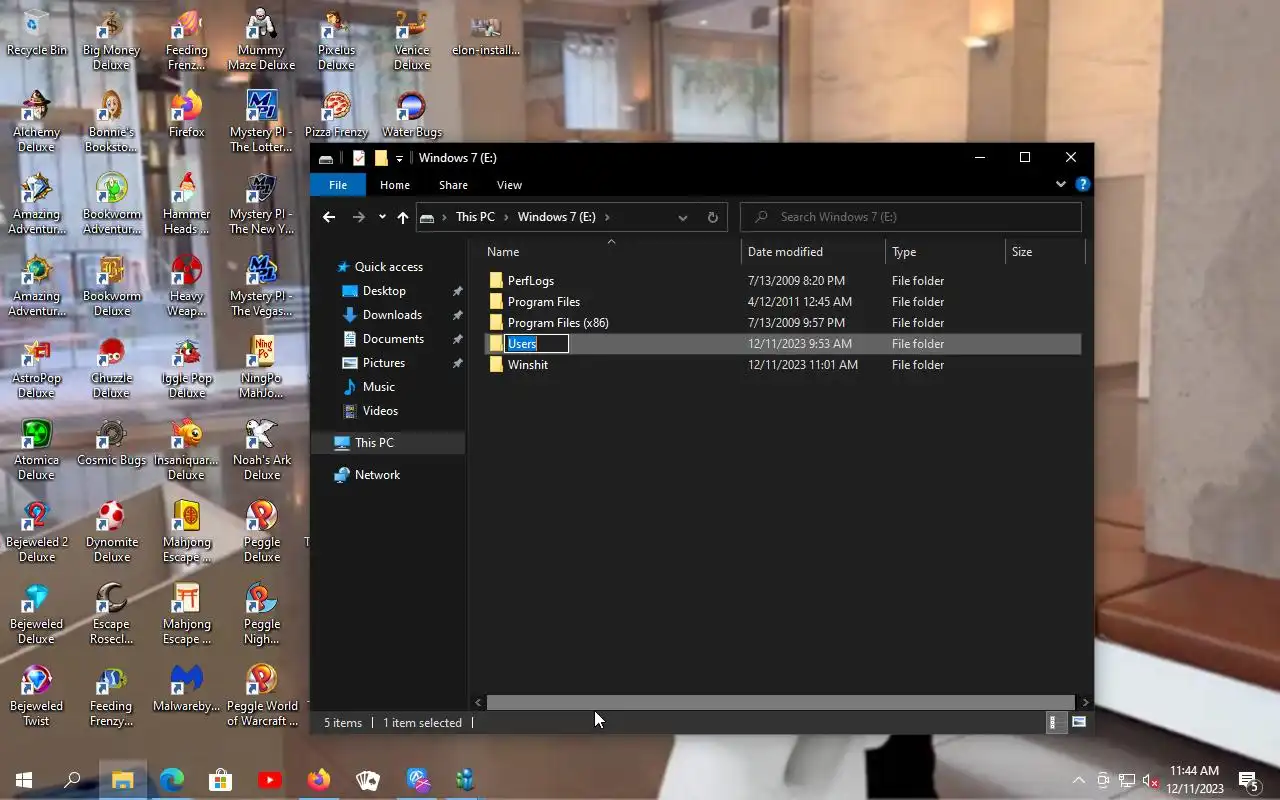Select the Program Files (x86) folder
This screenshot has width=1280, height=800.
(x=783, y=323)
